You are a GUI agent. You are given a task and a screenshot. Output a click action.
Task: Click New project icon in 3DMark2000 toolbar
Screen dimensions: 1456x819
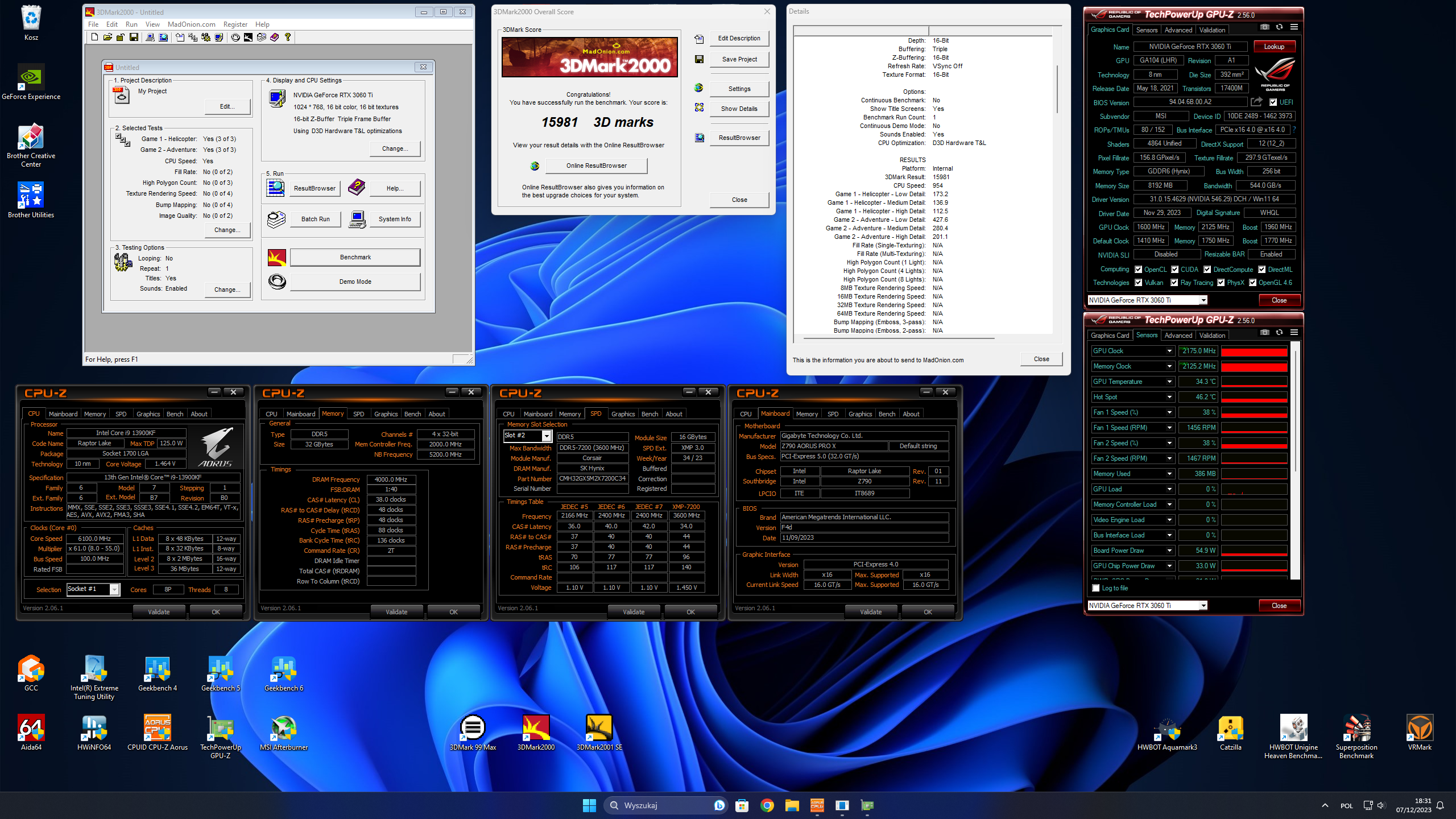click(x=94, y=37)
